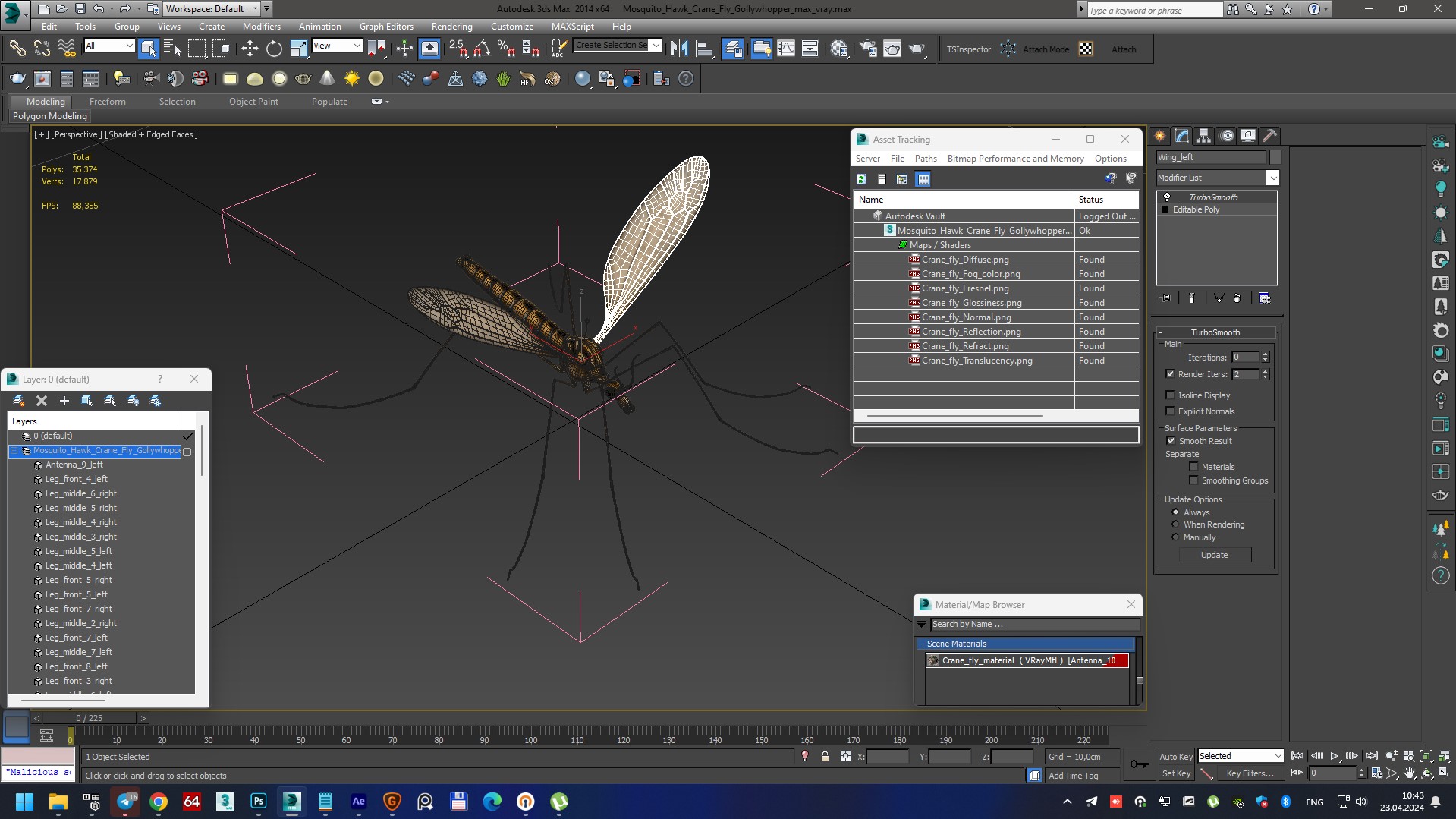The image size is (1456, 819).
Task: Toggle the lock selection icon
Action: coord(825,756)
